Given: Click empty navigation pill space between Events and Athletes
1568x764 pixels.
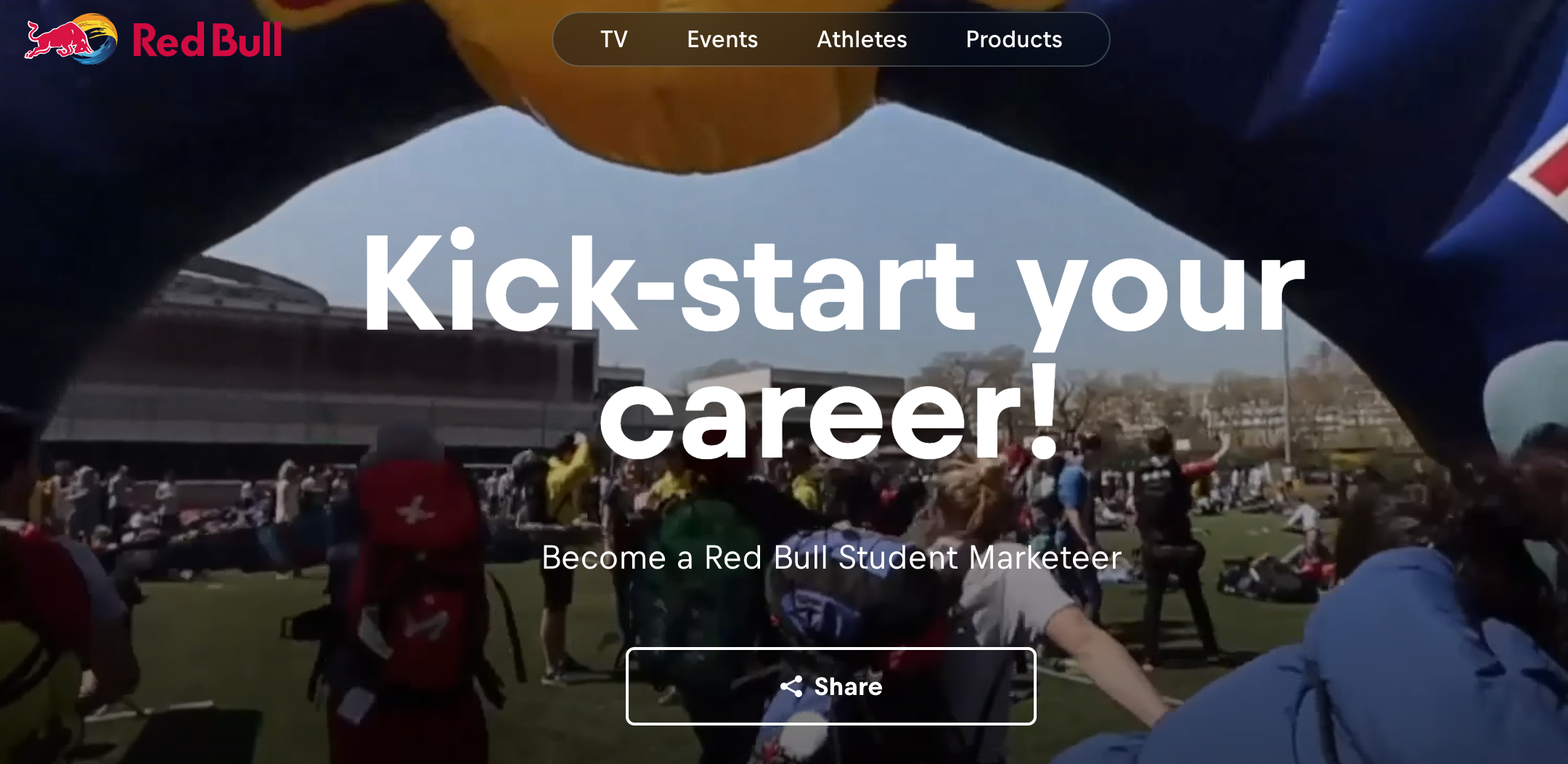Looking at the screenshot, I should point(788,39).
